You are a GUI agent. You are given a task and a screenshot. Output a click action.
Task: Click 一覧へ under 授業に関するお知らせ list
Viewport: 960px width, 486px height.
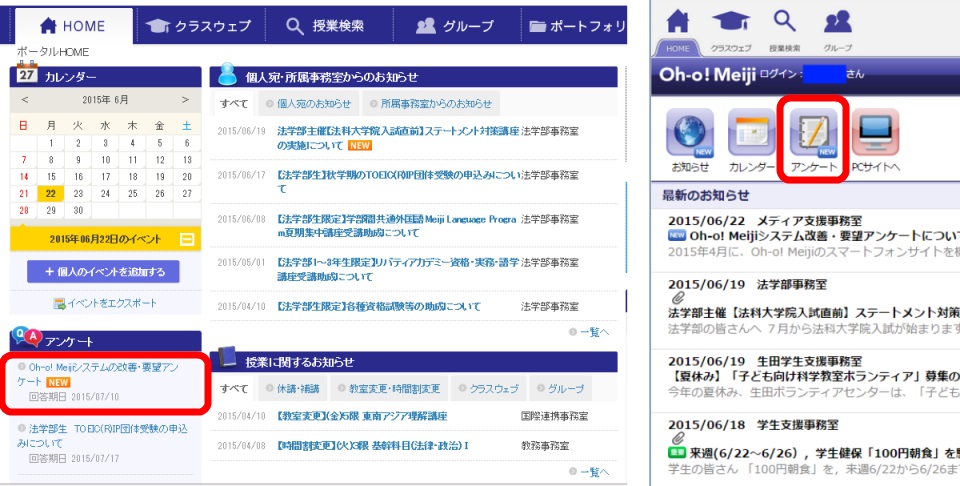[x=589, y=472]
